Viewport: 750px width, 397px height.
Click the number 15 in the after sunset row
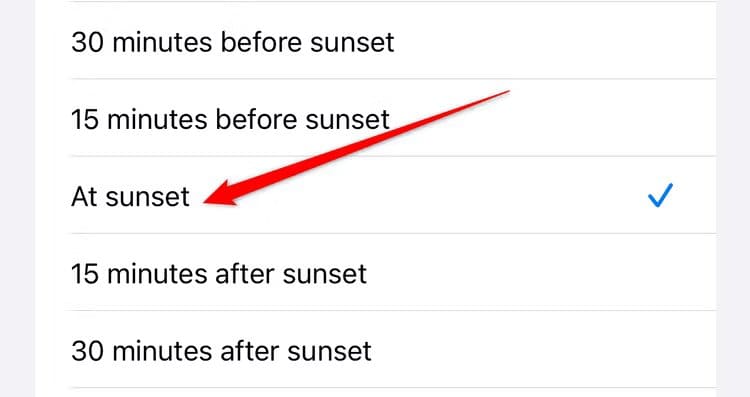click(86, 274)
